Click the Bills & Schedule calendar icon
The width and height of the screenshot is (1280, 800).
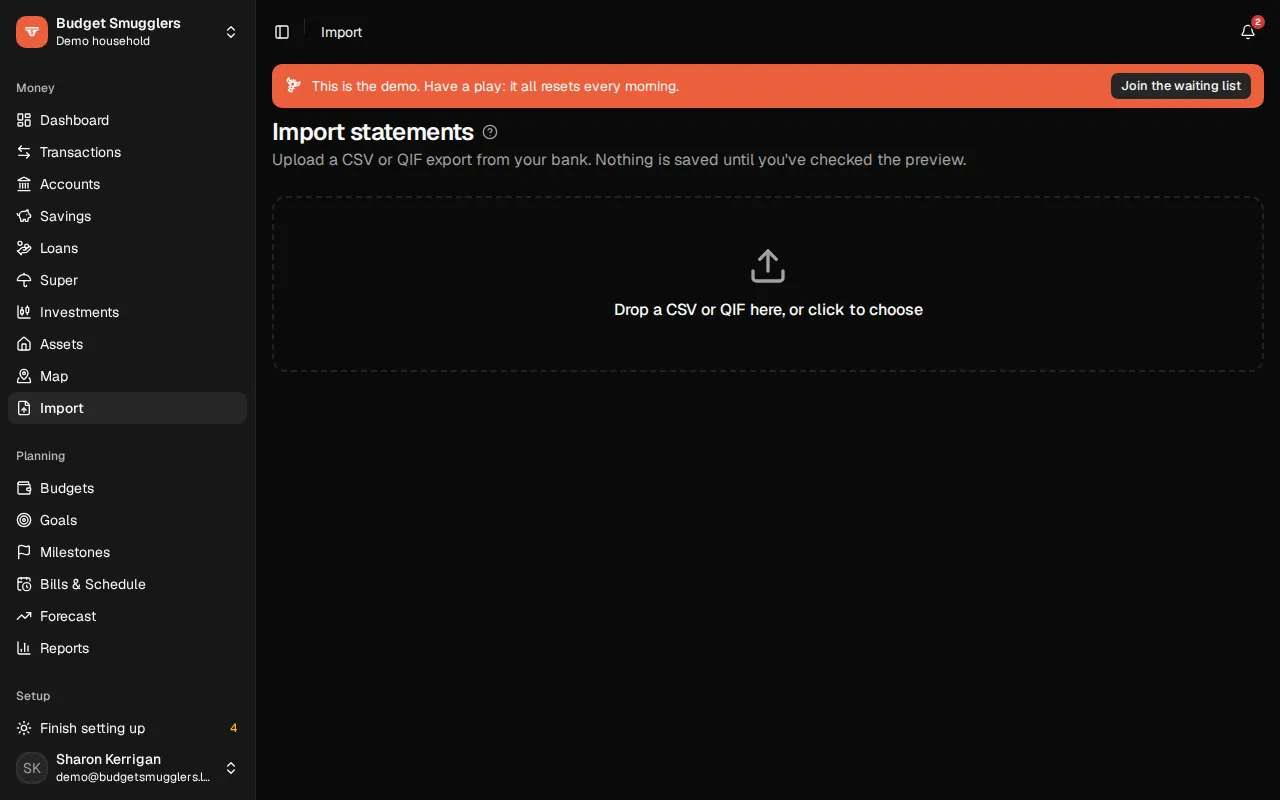(24, 584)
